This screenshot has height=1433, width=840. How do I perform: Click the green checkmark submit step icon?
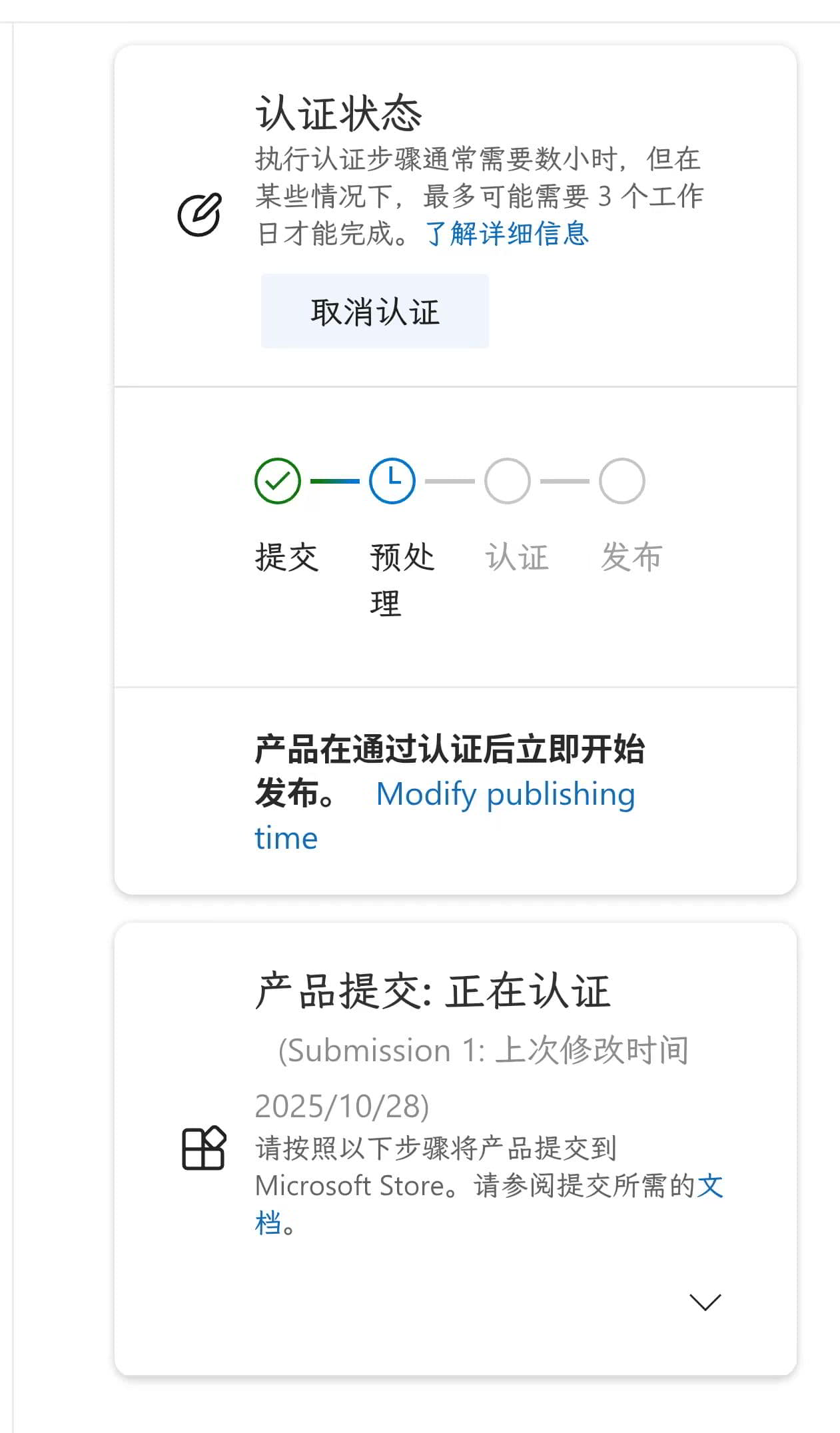pyautogui.click(x=278, y=480)
